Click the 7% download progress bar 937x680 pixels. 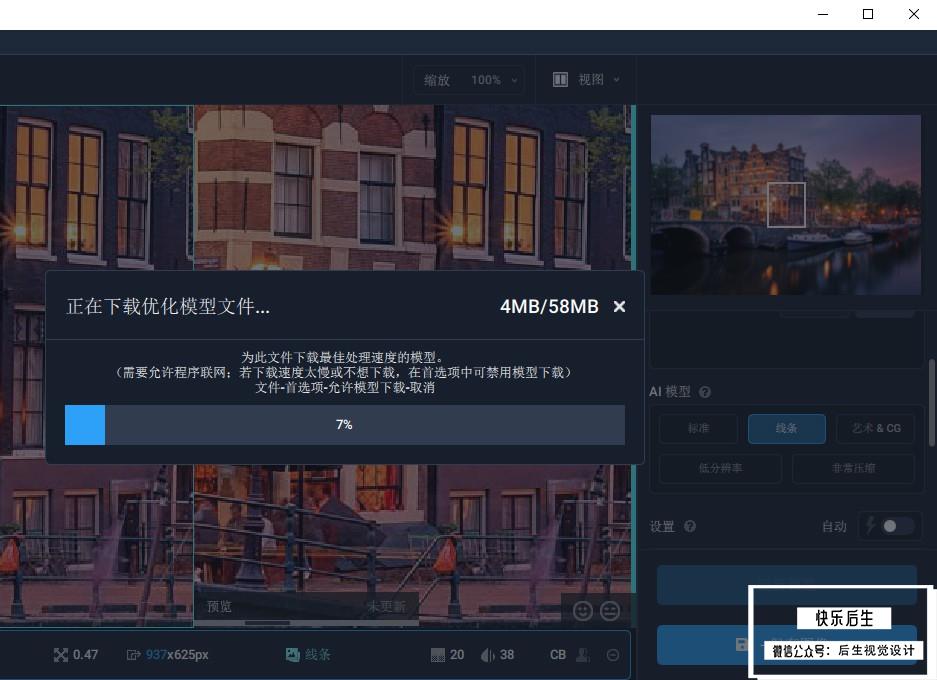click(x=345, y=425)
